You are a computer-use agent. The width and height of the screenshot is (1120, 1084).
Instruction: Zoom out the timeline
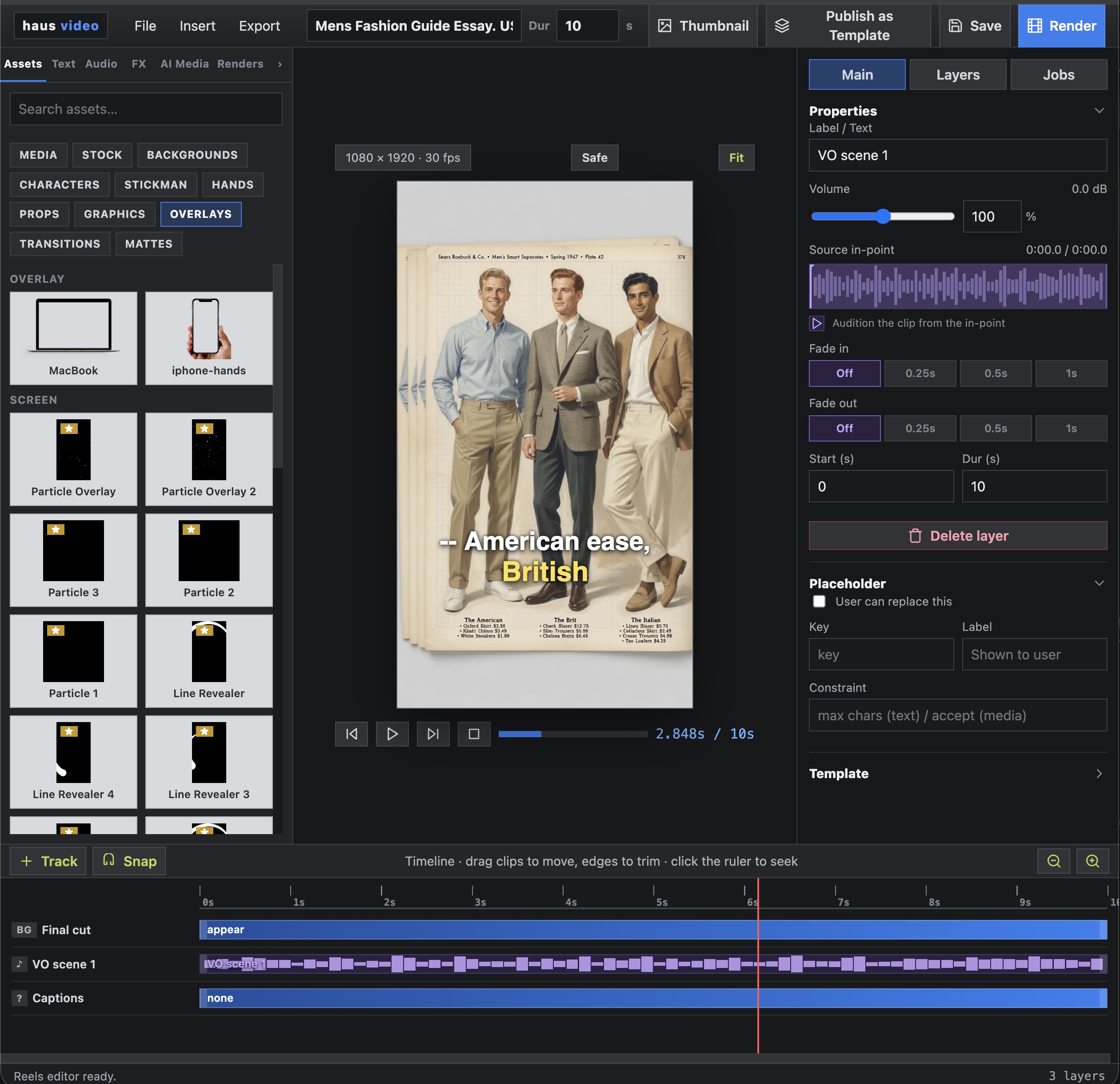coord(1054,861)
